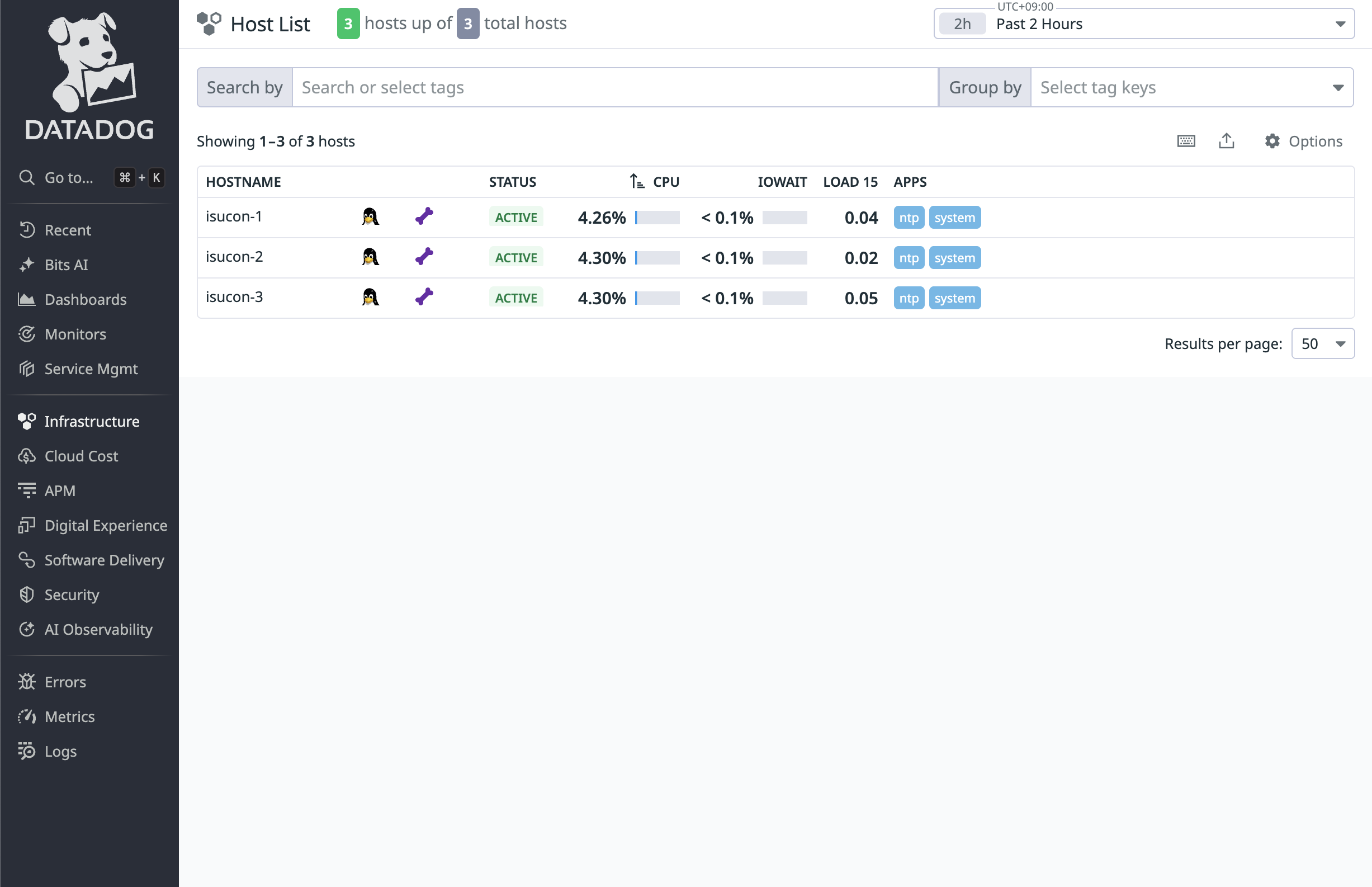Image resolution: width=1372 pixels, height=887 pixels.
Task: Click the export share icon
Action: tap(1226, 141)
